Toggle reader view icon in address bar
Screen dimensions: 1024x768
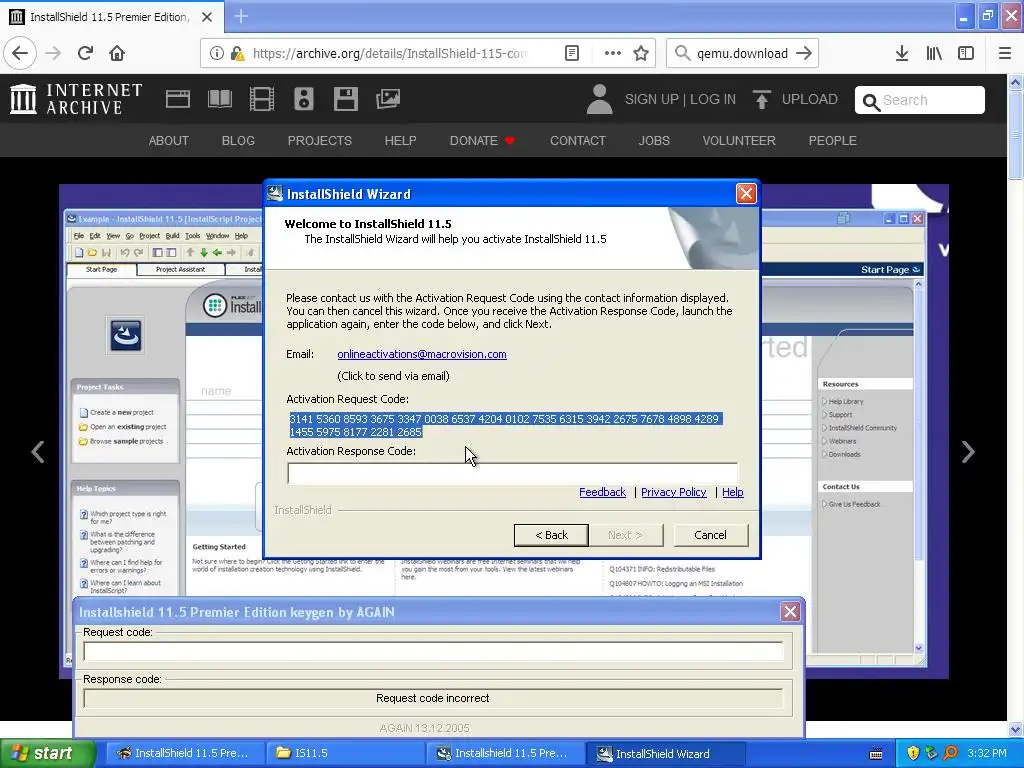tap(571, 54)
